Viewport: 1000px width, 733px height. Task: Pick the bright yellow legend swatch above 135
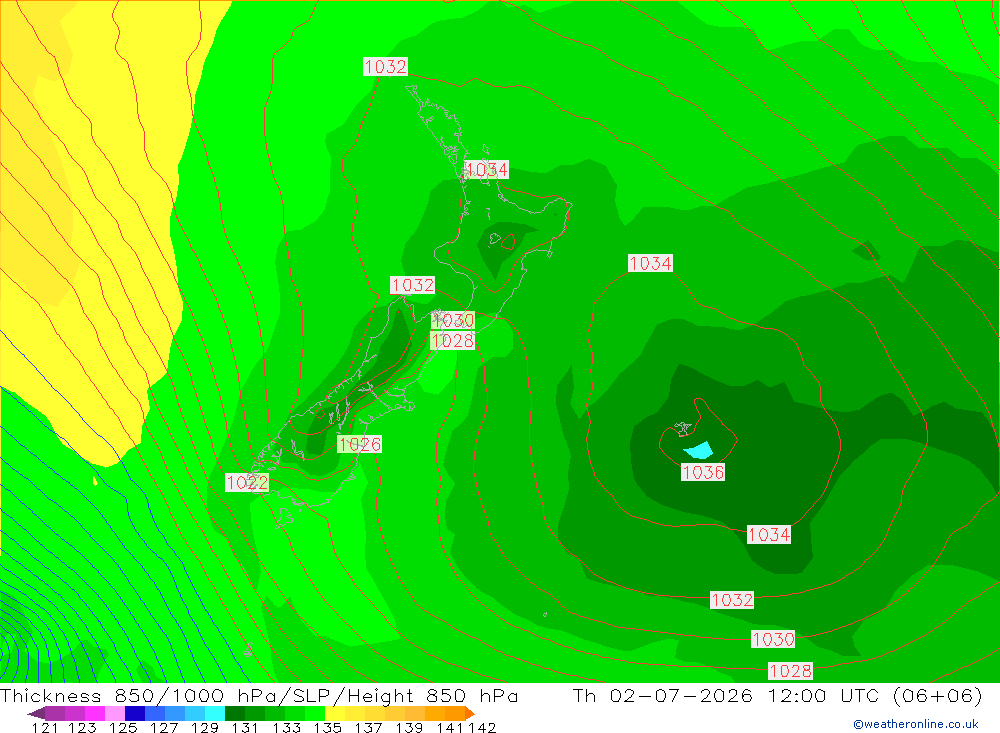[x=335, y=713]
